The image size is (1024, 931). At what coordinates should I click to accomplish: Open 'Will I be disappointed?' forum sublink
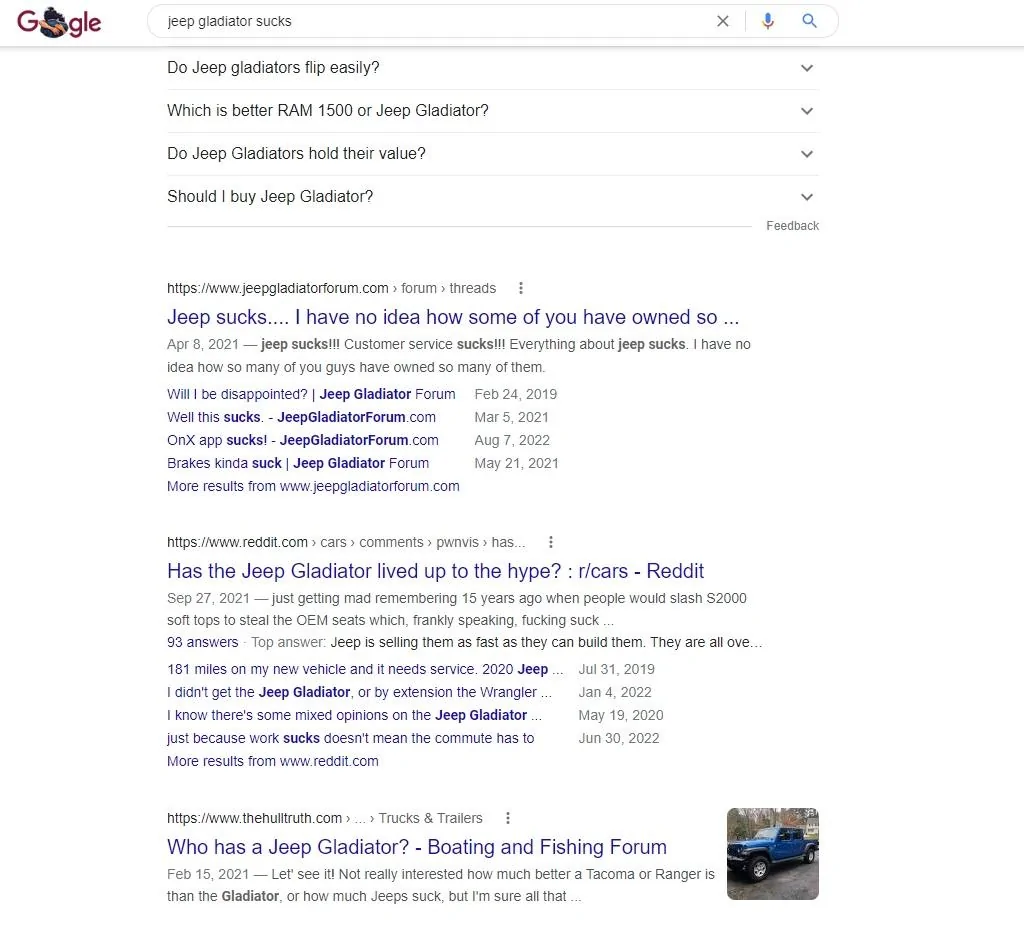(x=311, y=394)
